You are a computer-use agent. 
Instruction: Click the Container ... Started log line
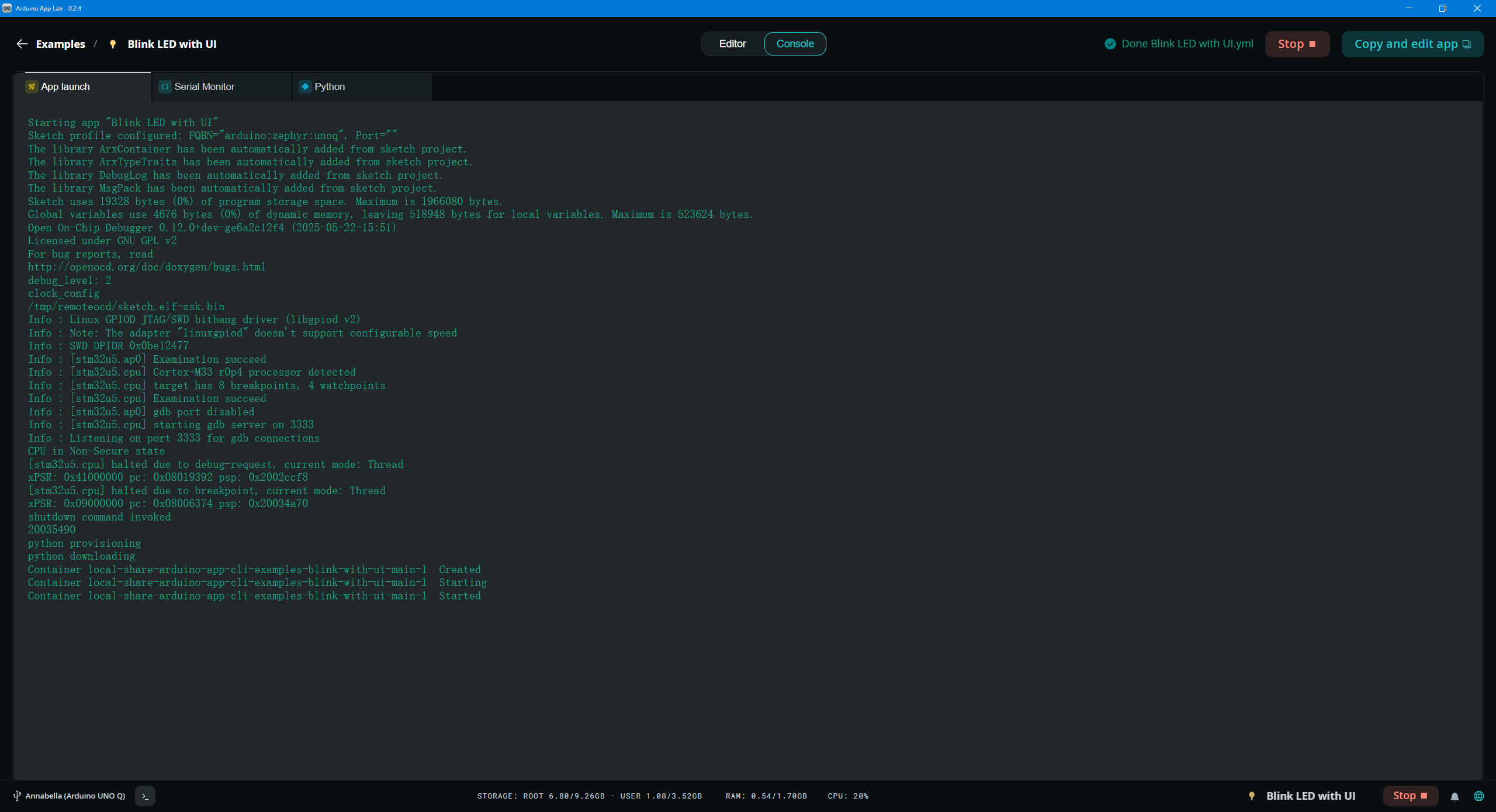(254, 596)
